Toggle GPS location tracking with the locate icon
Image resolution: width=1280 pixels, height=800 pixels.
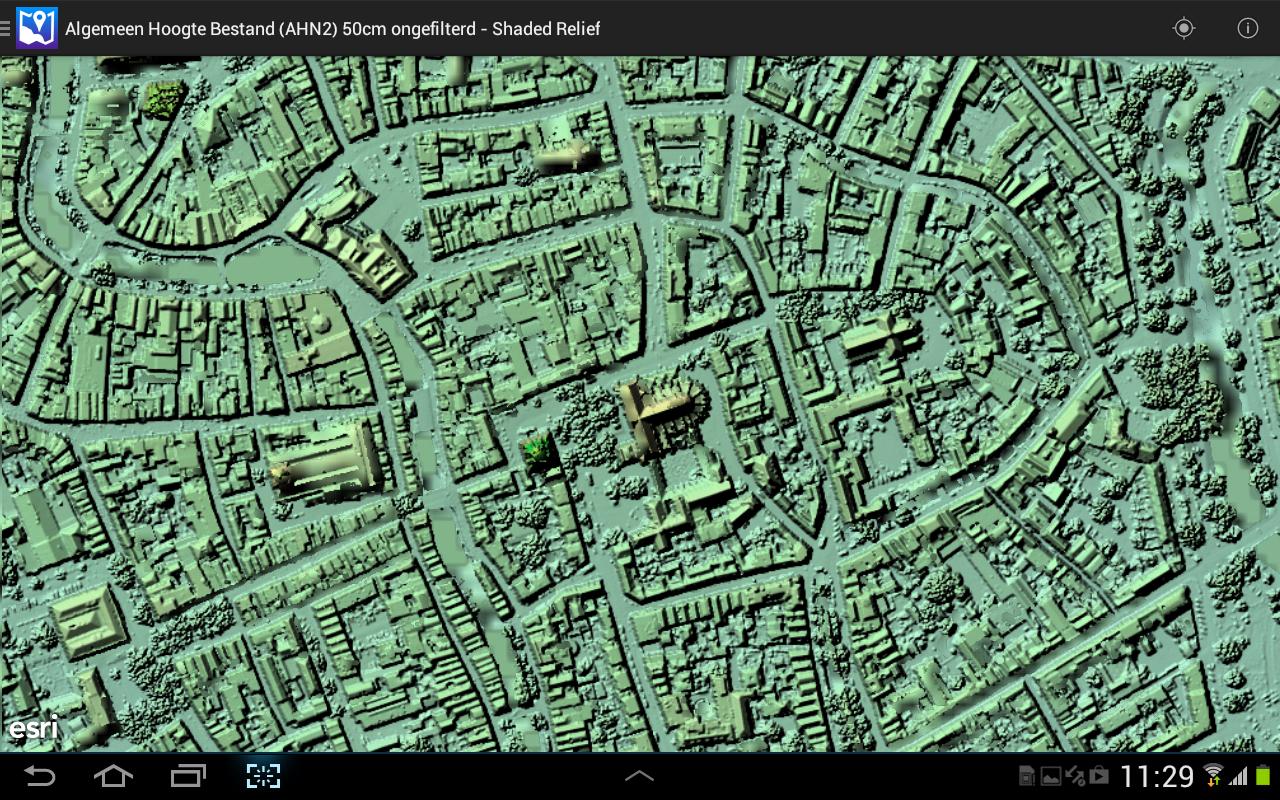click(x=1183, y=28)
